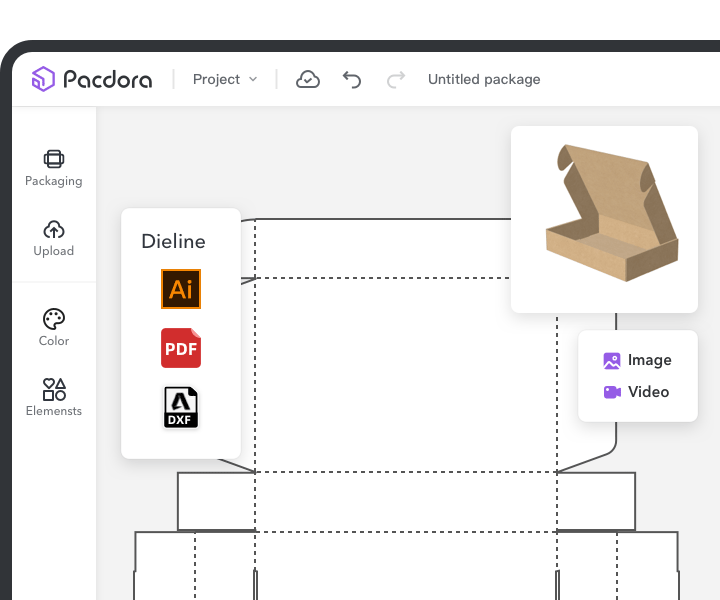Viewport: 720px width, 600px height.
Task: Click the Dieline panel heading
Action: [173, 241]
